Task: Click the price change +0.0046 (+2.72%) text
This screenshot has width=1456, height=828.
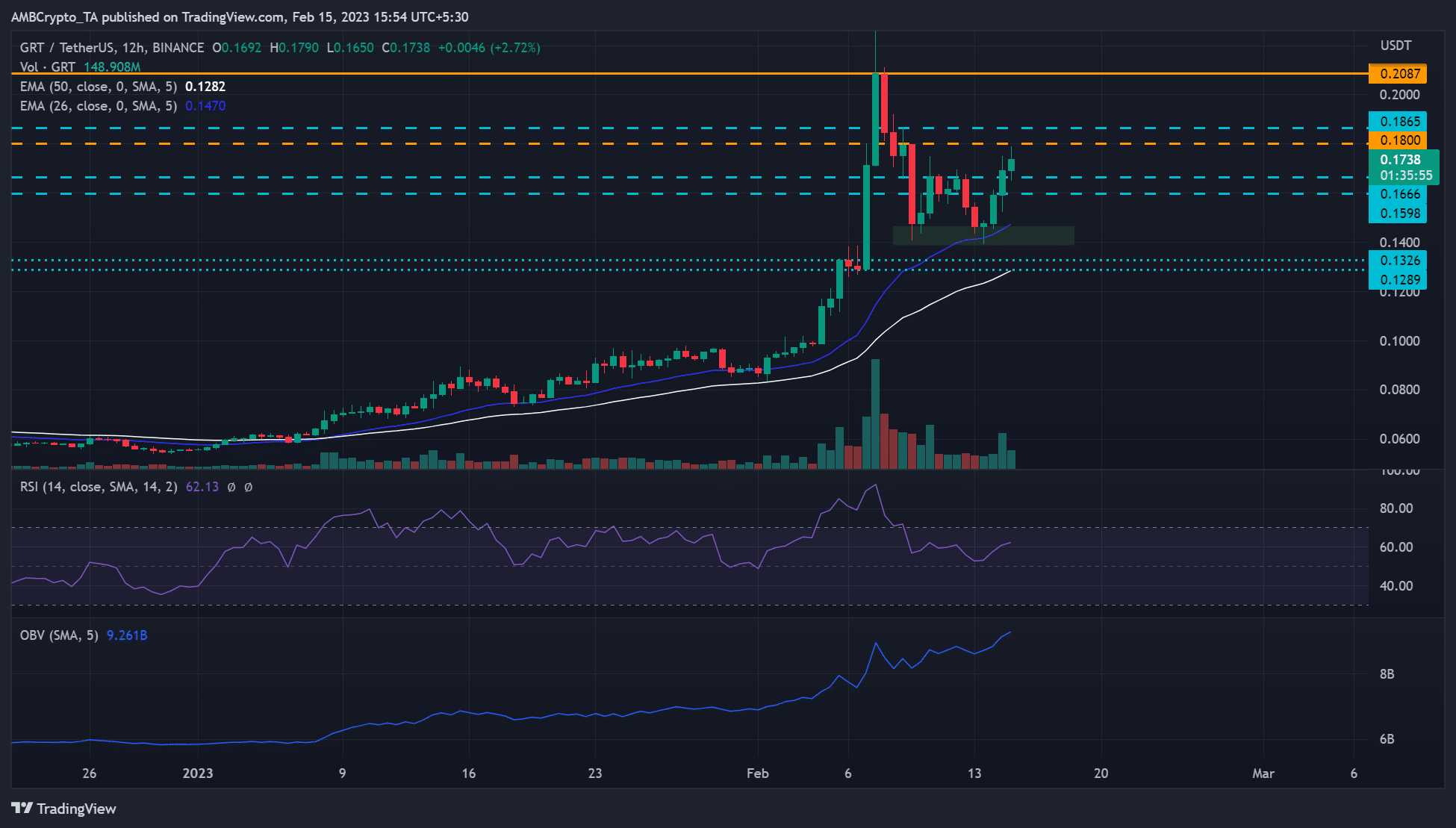Action: click(489, 48)
